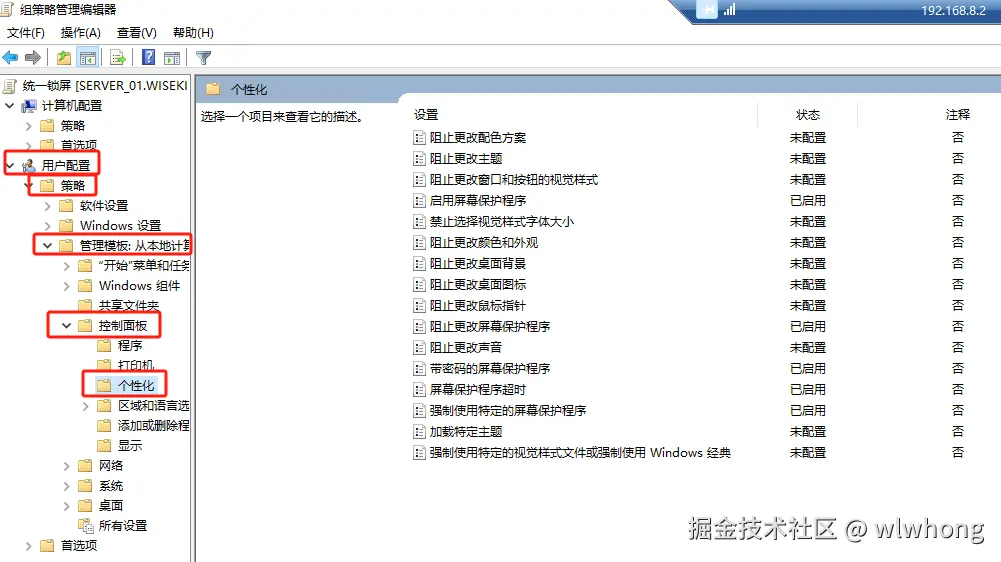Click the Export list toolbar icon
Screen dimensions: 1001x562
point(118,58)
